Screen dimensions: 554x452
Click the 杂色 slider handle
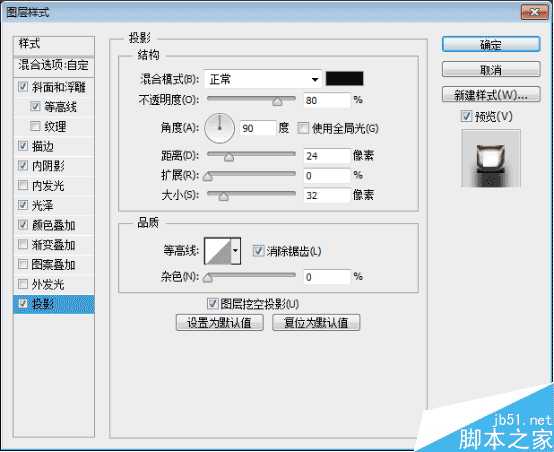coord(208,278)
